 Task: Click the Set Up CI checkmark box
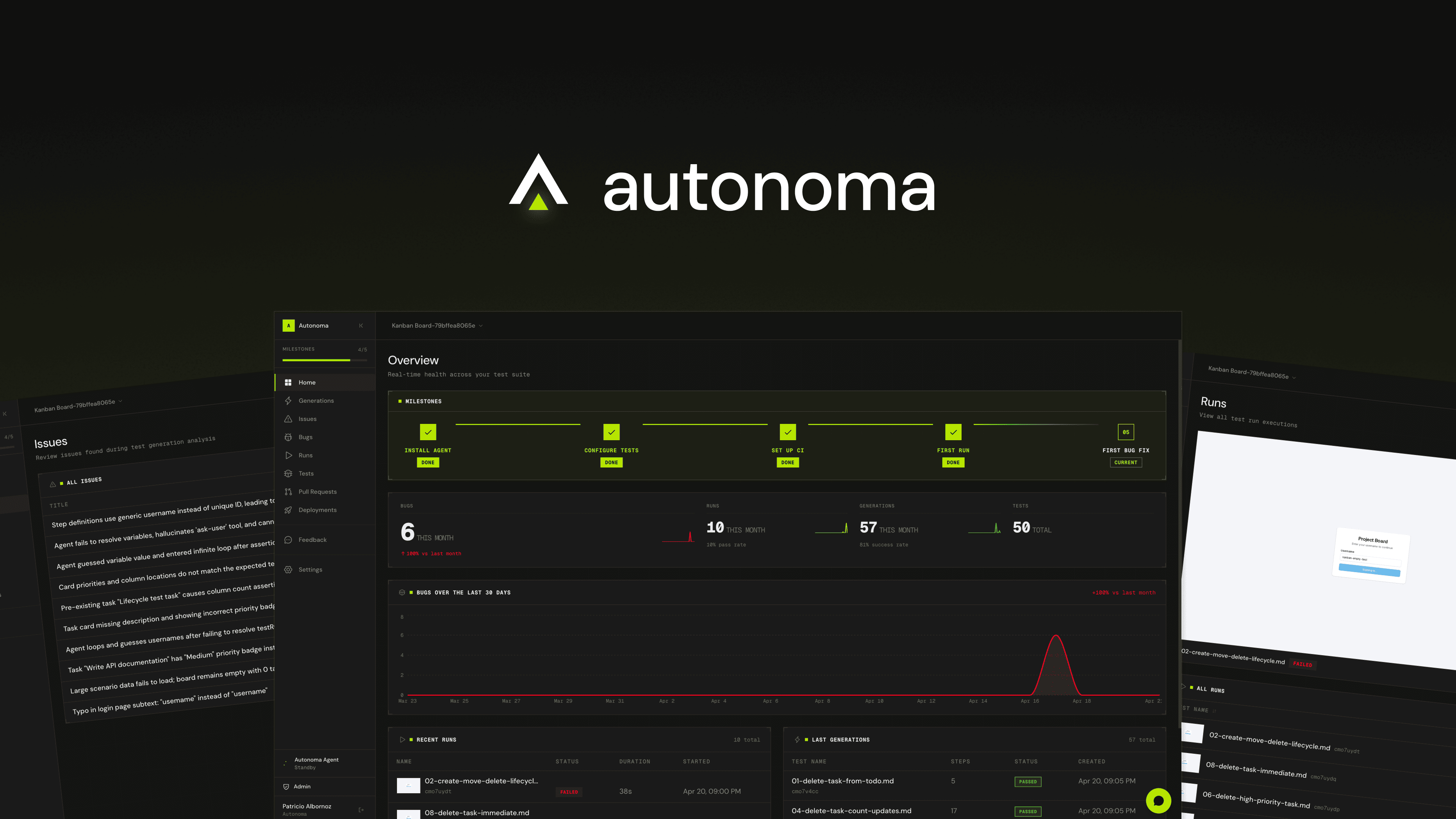pyautogui.click(x=788, y=432)
